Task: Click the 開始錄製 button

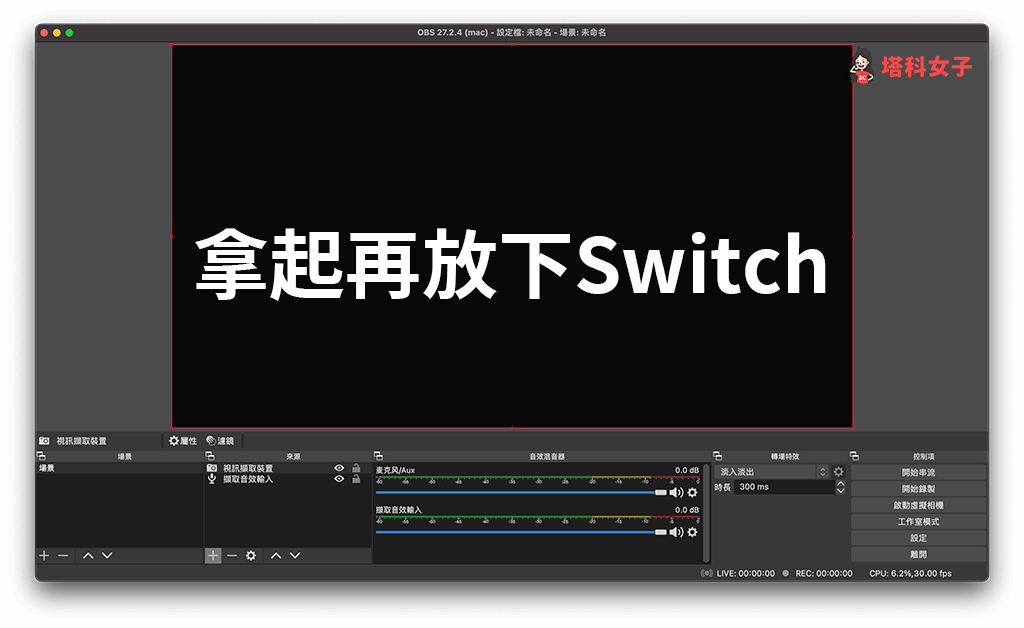Action: (918, 489)
